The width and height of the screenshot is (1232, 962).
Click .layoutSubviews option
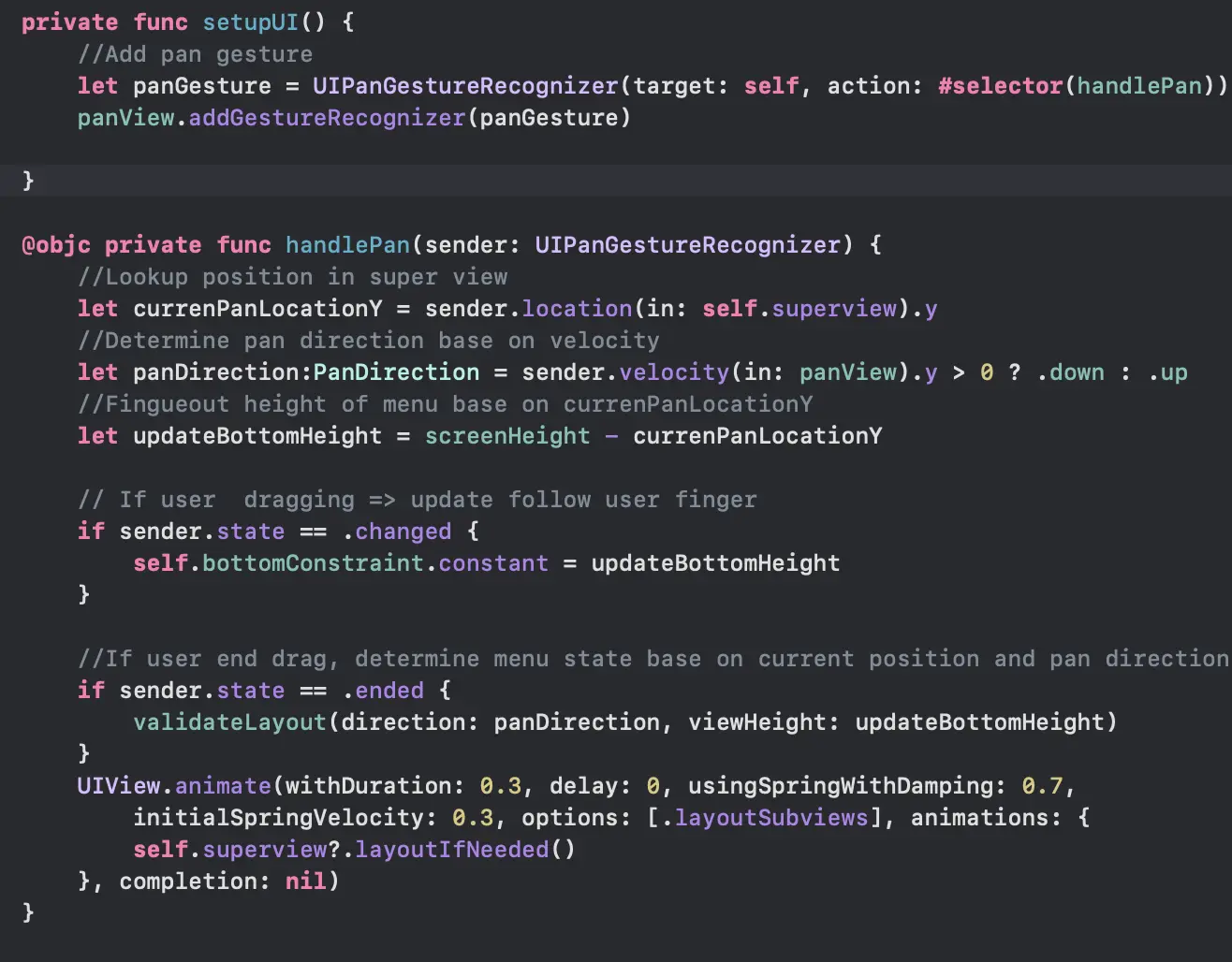[765, 818]
